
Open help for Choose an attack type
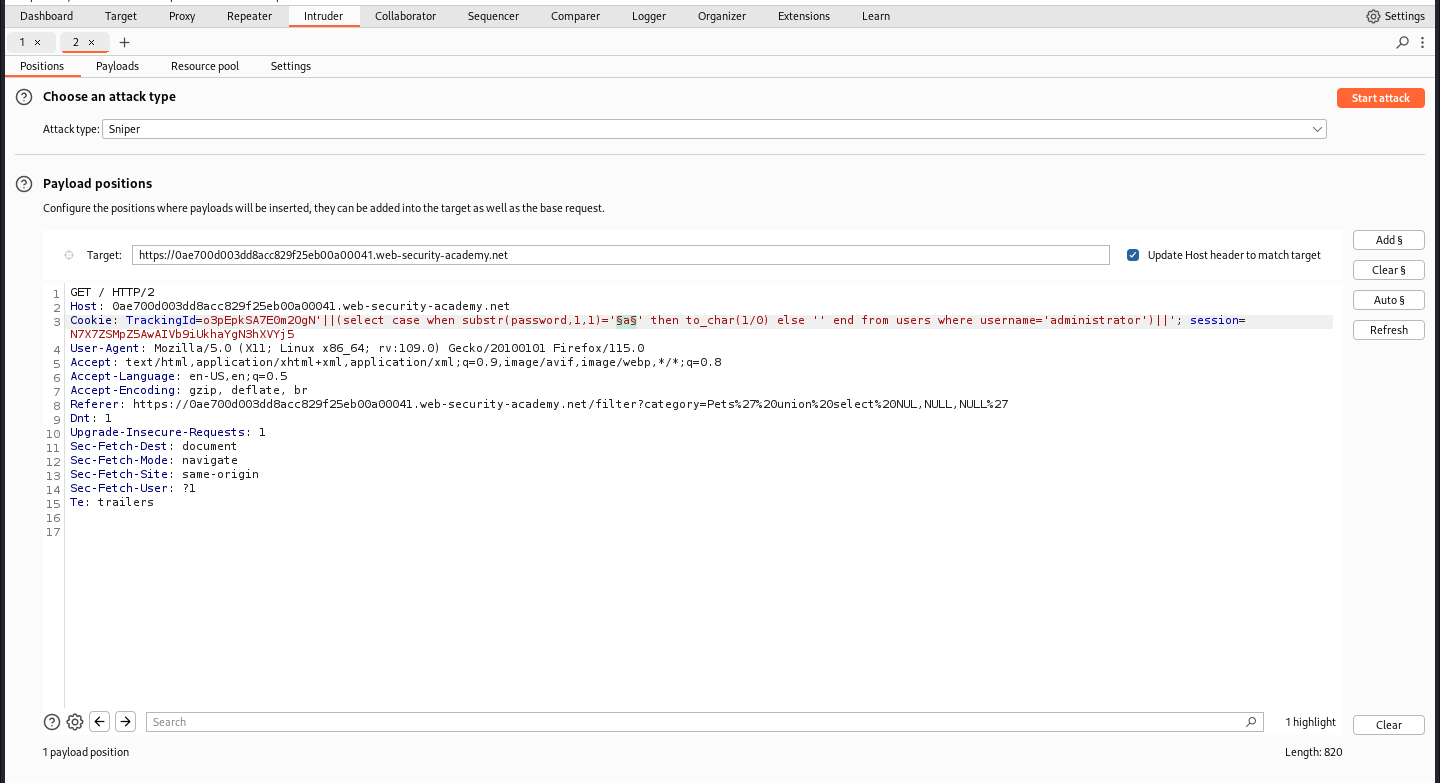click(24, 97)
